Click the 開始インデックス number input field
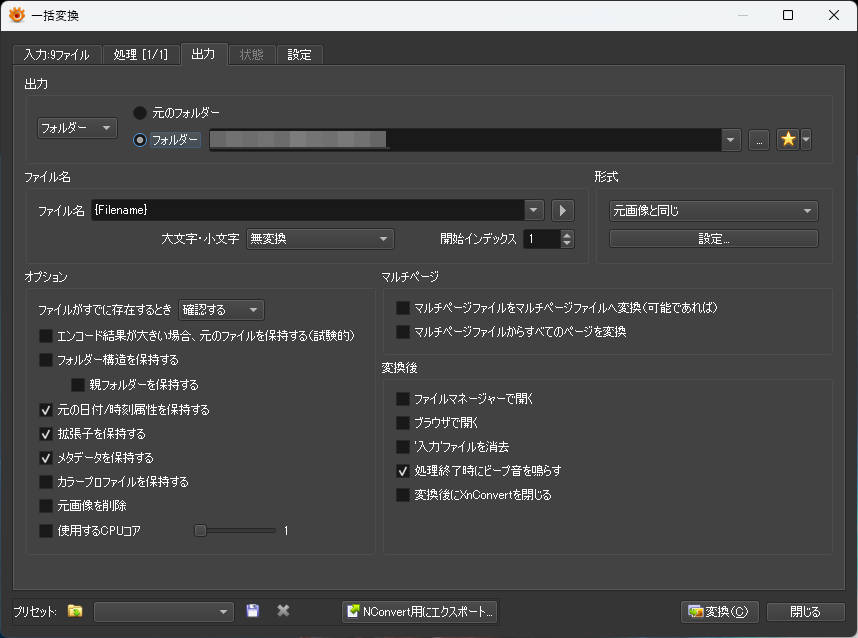 tap(543, 238)
